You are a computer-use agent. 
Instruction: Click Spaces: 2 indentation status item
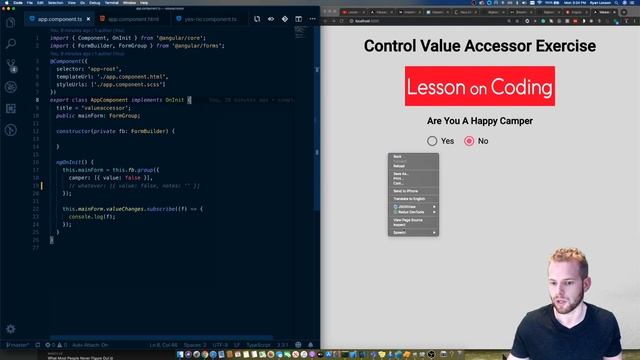pos(195,345)
